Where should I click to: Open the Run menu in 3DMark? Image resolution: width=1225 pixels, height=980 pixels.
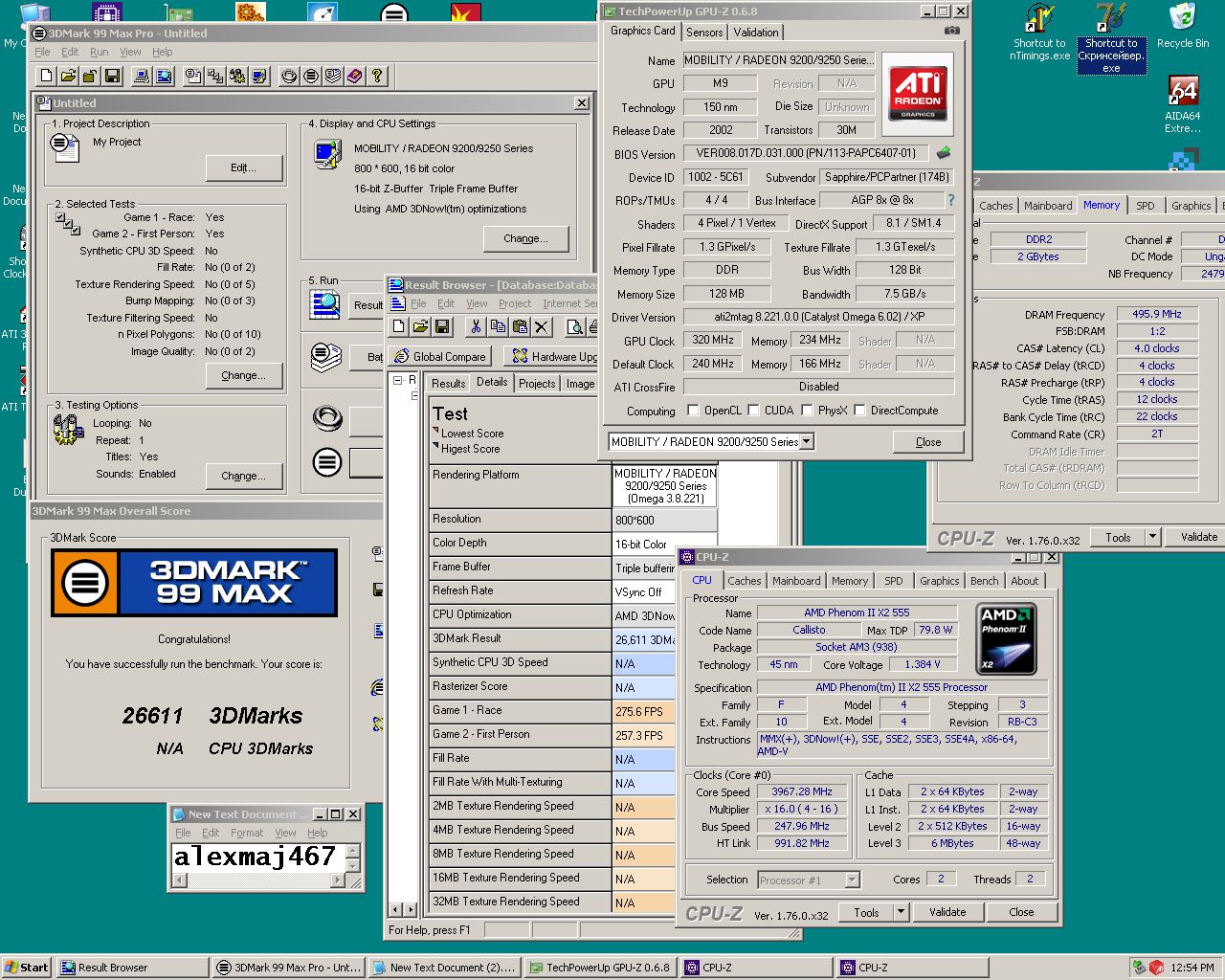pos(100,52)
